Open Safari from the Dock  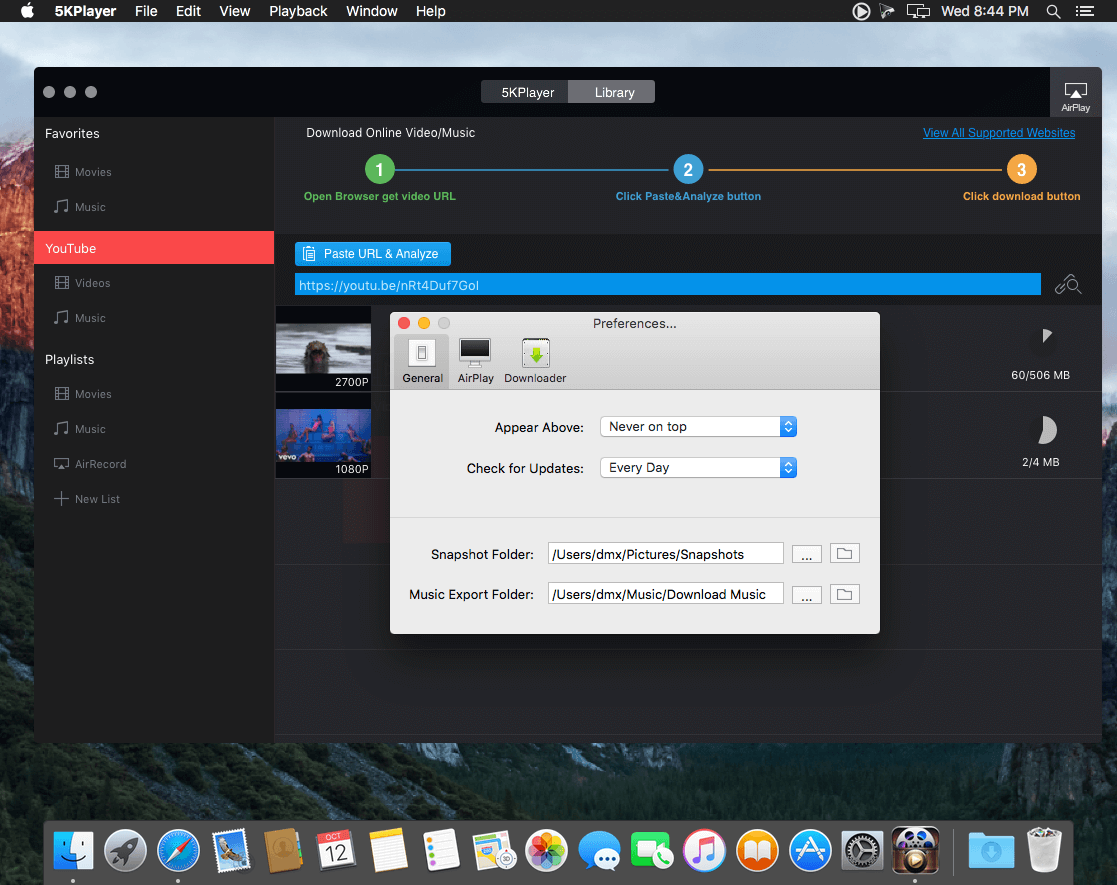pyautogui.click(x=178, y=850)
